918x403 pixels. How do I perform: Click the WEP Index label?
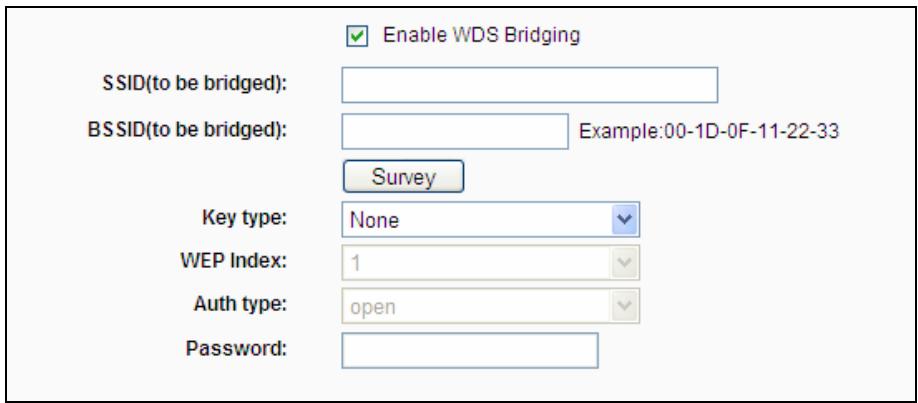point(243,259)
